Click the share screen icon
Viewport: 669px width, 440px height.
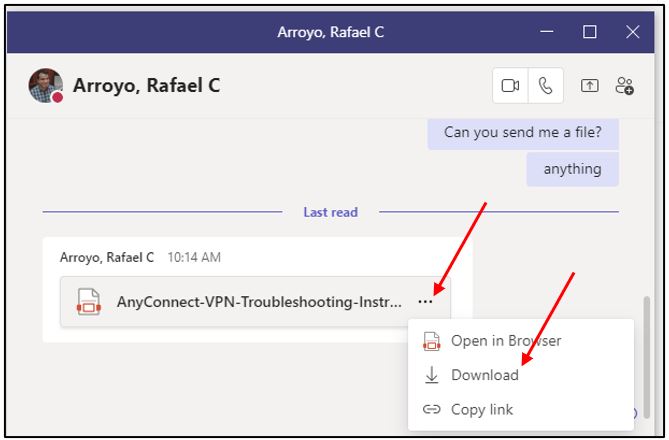tap(590, 86)
